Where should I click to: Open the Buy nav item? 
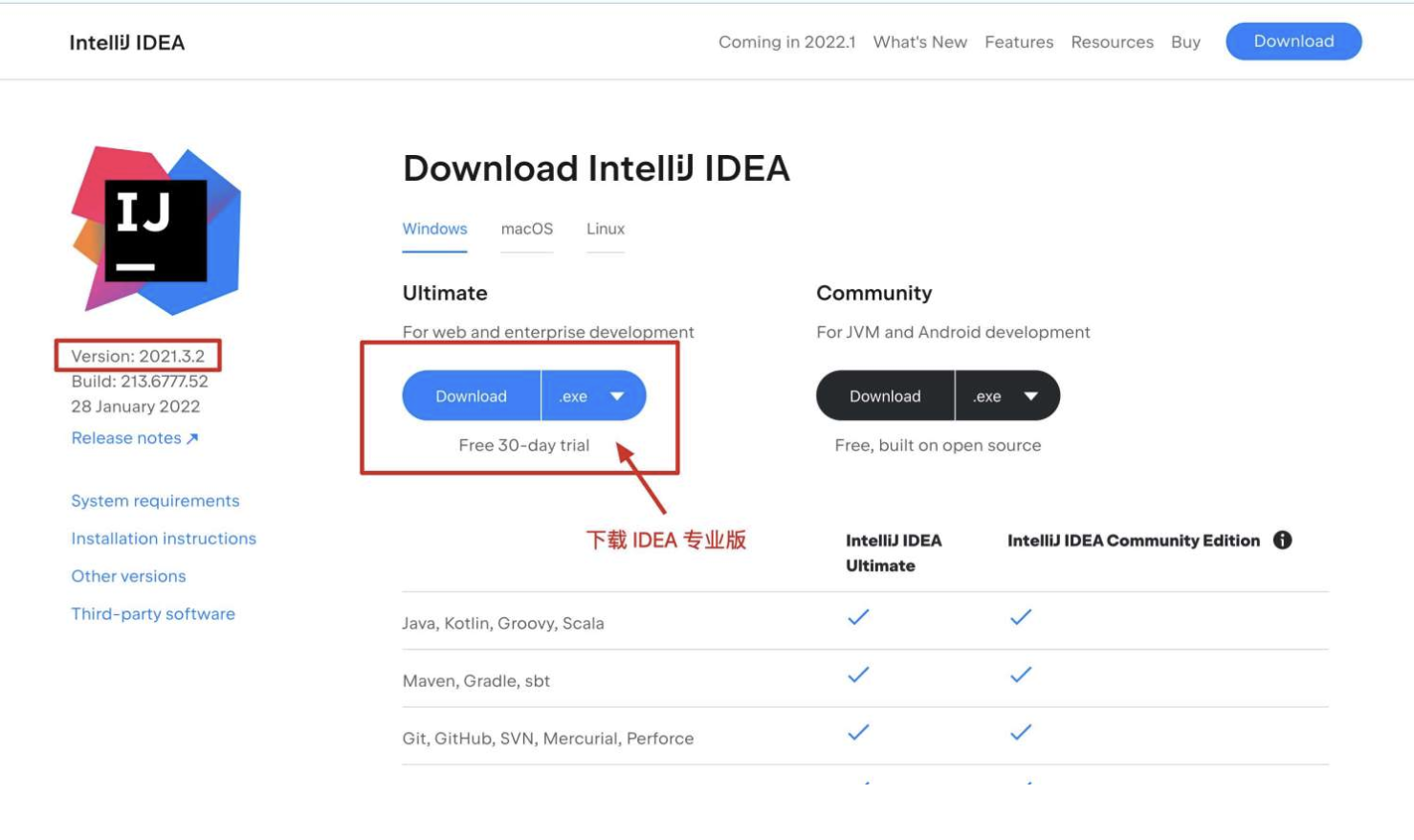tap(1185, 42)
